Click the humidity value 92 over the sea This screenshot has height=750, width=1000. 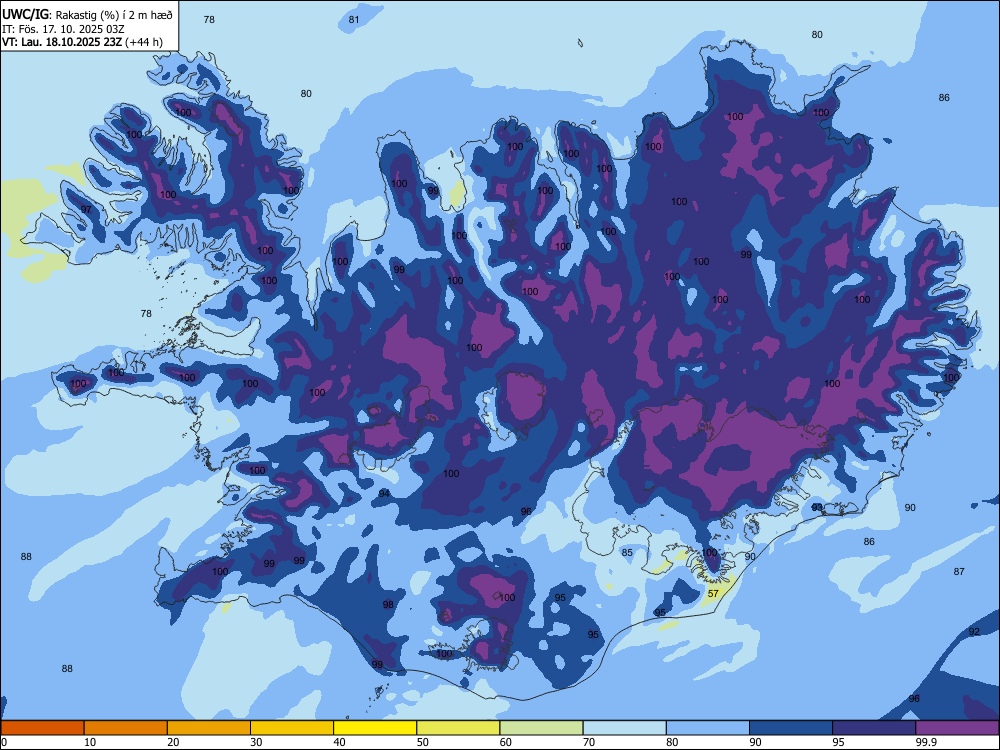[x=974, y=632]
